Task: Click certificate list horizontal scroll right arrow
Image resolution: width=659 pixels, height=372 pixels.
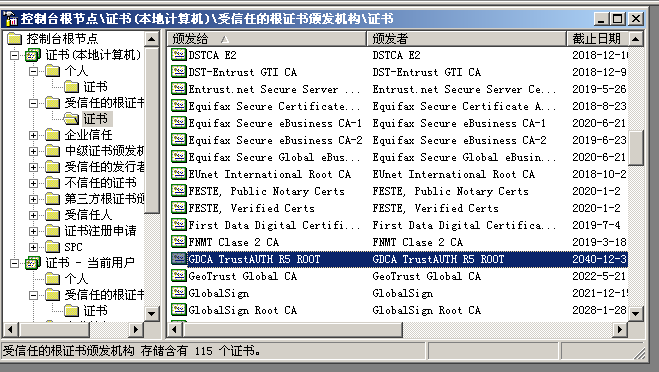Action: (x=619, y=330)
